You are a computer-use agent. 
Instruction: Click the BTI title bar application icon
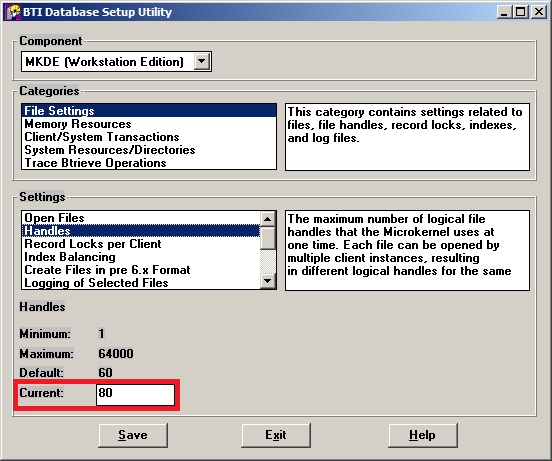pyautogui.click(x=13, y=12)
